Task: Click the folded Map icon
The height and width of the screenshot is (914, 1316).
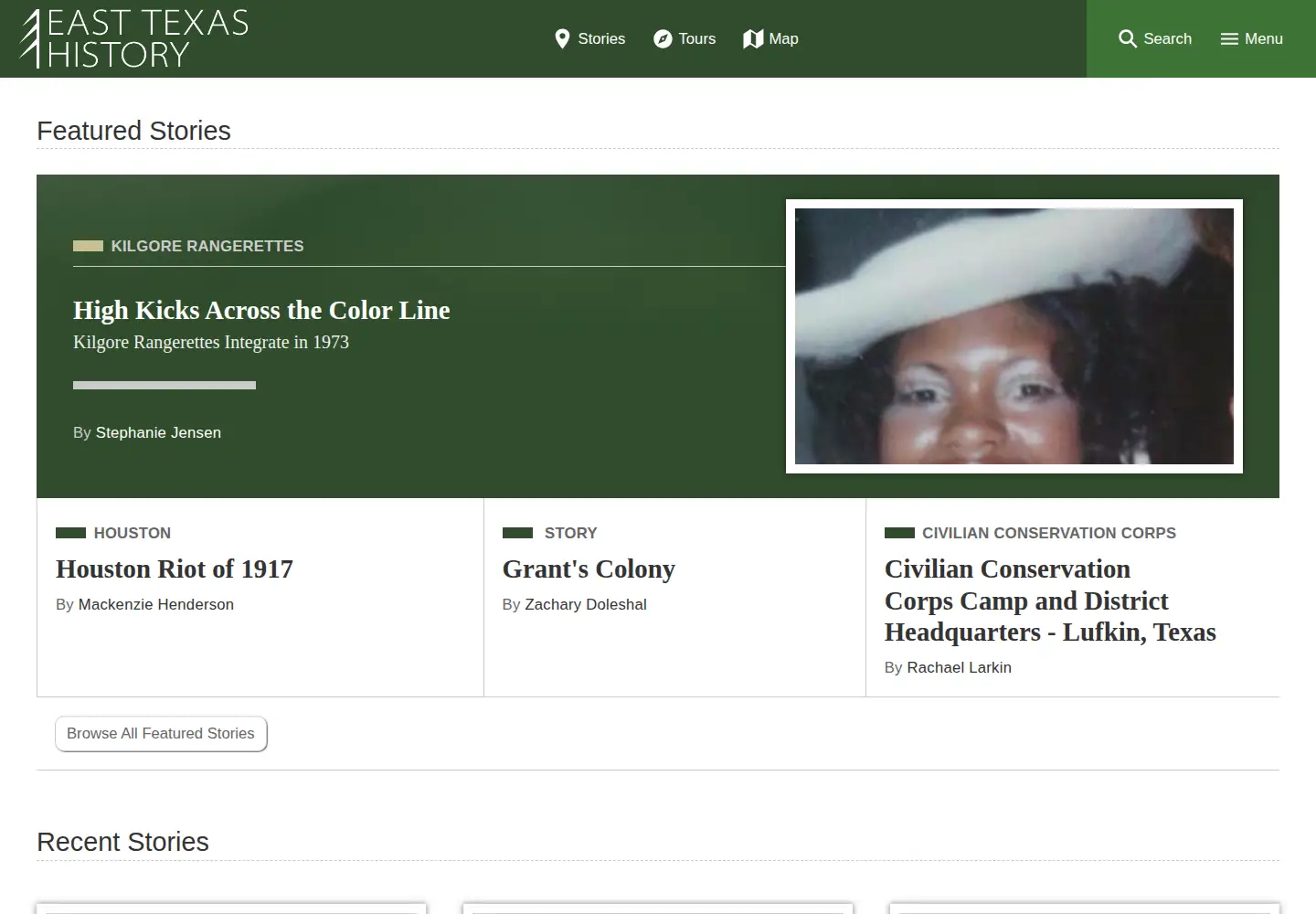Action: (x=753, y=38)
